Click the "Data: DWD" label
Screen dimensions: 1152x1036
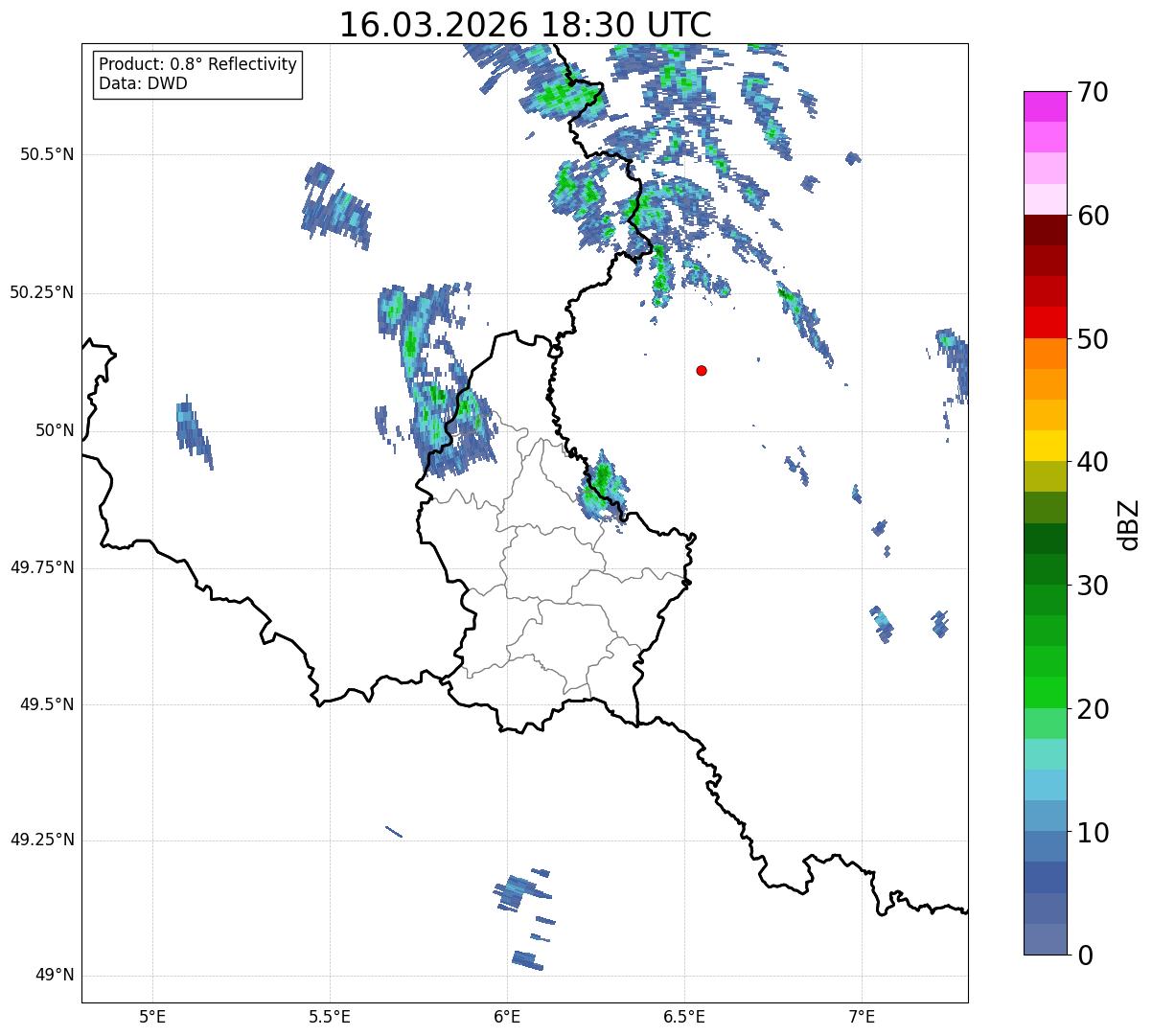tap(143, 83)
